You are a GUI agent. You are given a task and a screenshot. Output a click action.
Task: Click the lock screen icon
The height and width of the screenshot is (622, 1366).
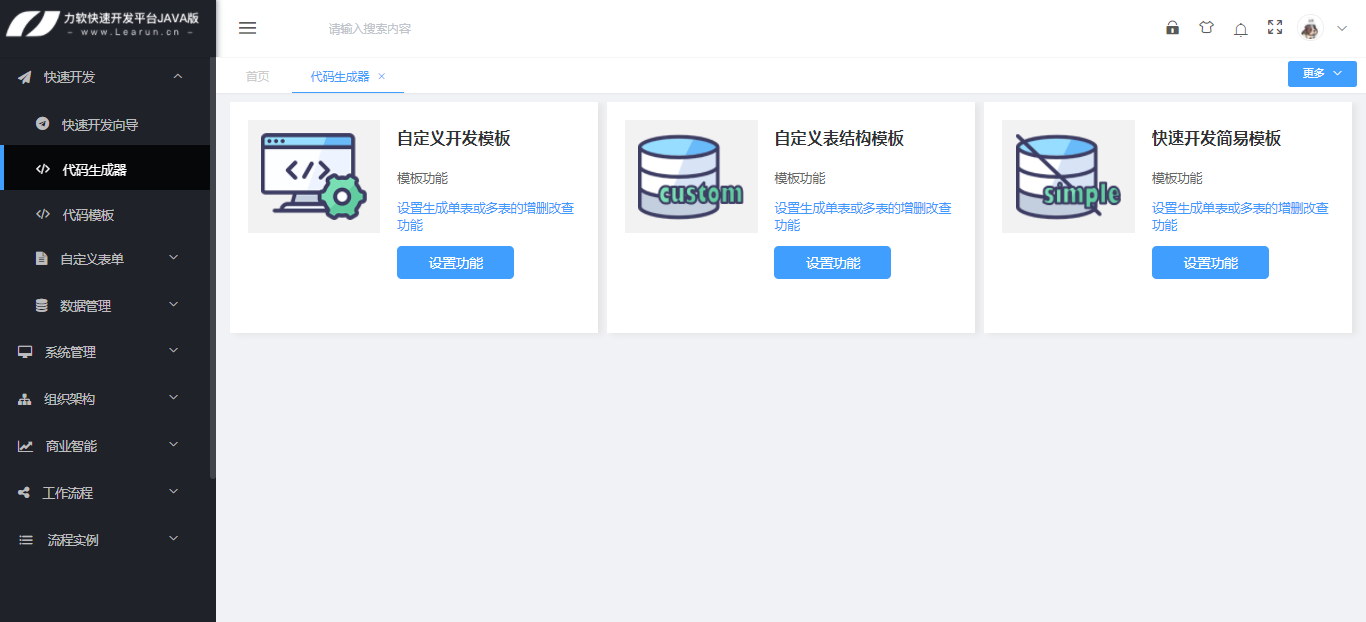(1172, 28)
